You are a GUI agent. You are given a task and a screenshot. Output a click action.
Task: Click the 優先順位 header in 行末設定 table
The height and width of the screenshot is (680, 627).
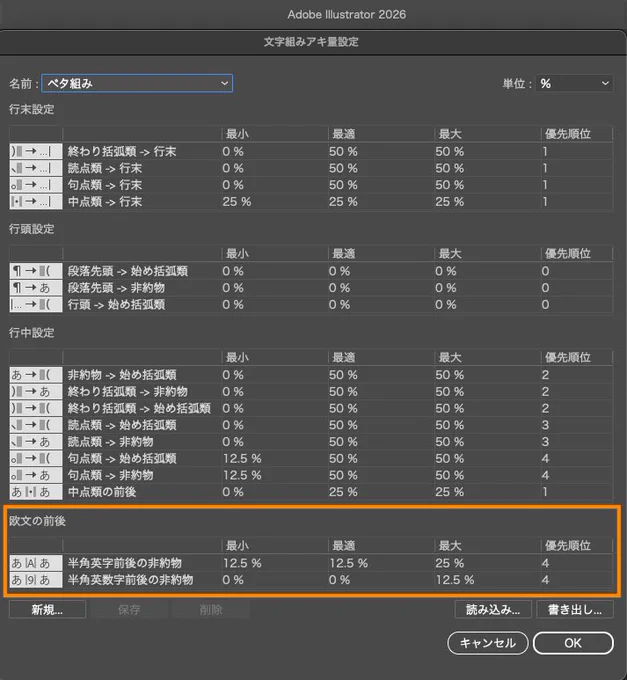(x=568, y=134)
